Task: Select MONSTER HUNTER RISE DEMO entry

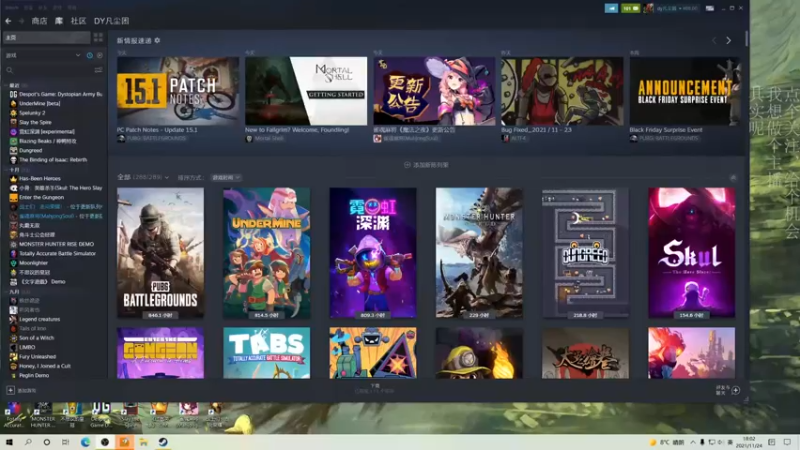Action: [52, 244]
